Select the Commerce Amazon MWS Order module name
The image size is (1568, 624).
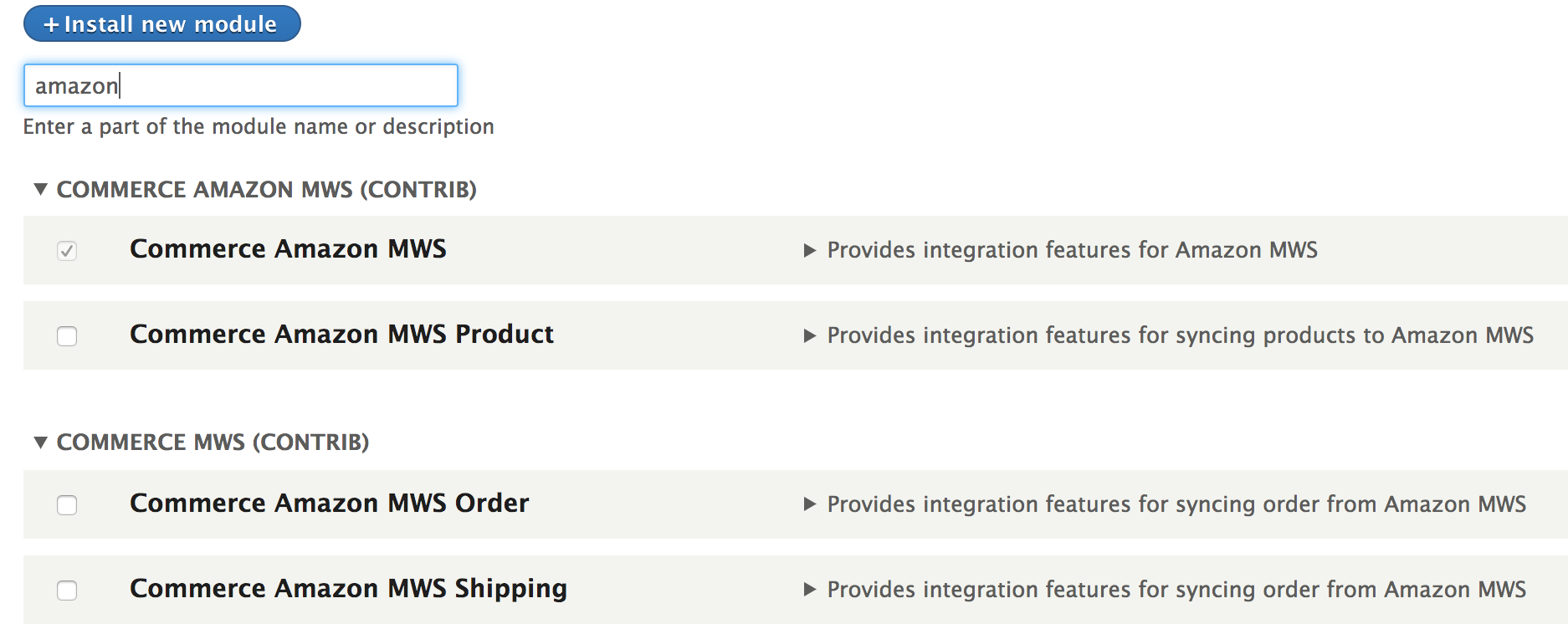[x=329, y=504]
